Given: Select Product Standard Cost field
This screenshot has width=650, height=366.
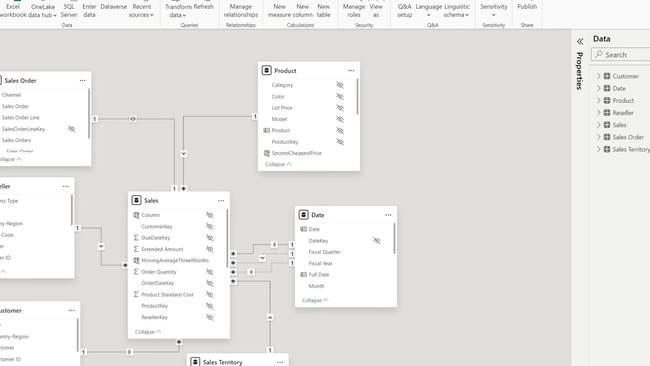Looking at the screenshot, I should 167,294.
